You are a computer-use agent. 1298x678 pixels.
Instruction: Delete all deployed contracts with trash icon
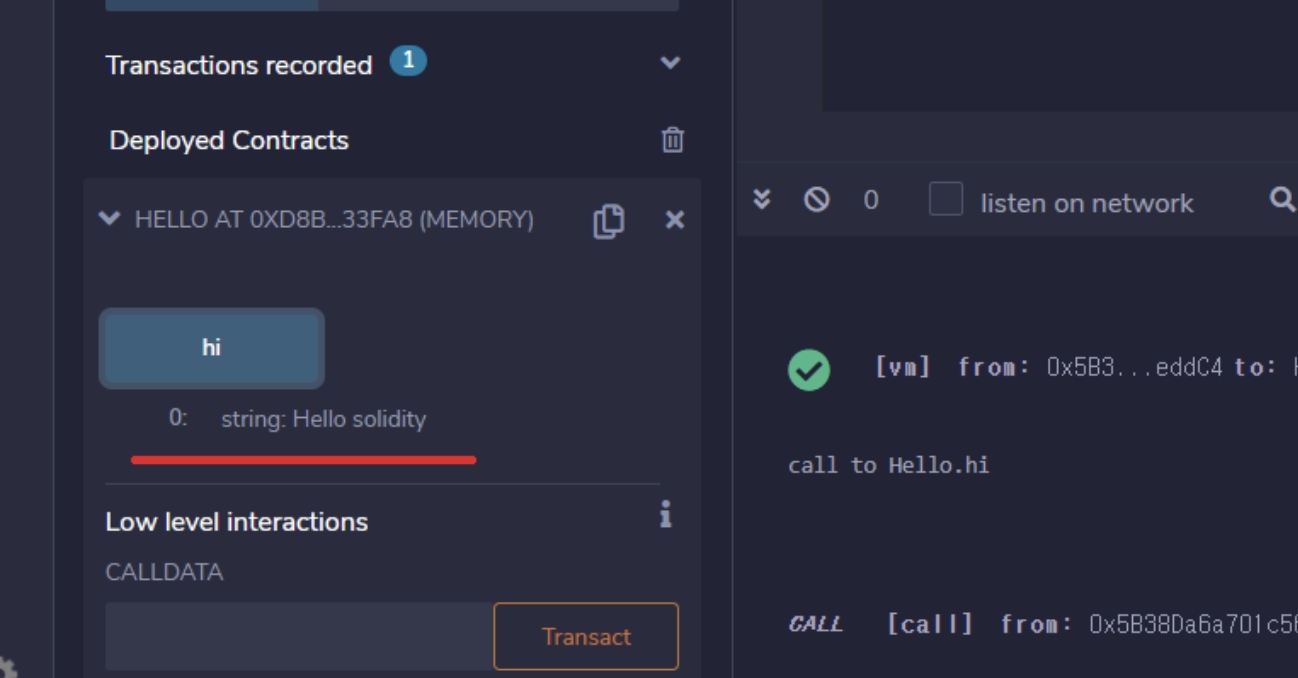click(673, 140)
